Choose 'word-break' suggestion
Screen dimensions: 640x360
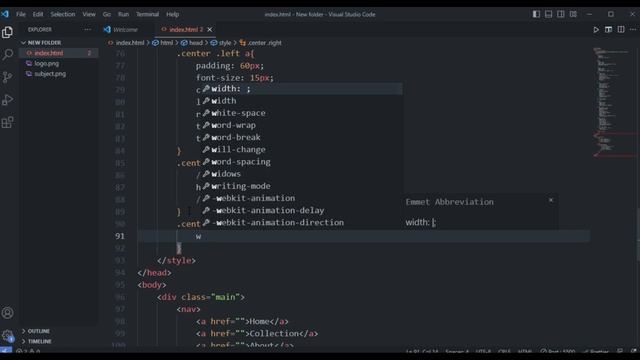point(302,137)
